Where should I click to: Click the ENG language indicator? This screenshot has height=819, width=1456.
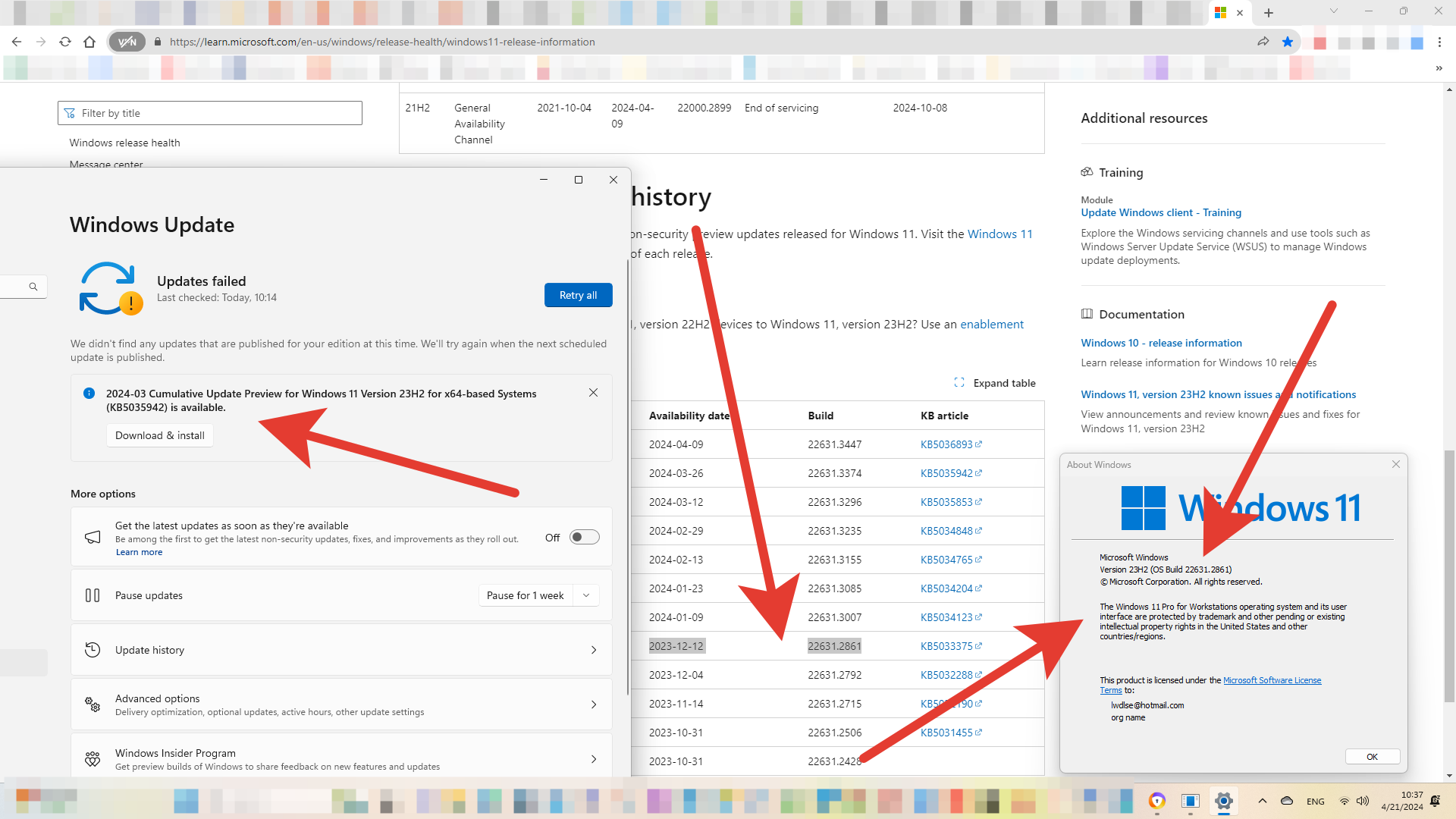coord(1316,802)
